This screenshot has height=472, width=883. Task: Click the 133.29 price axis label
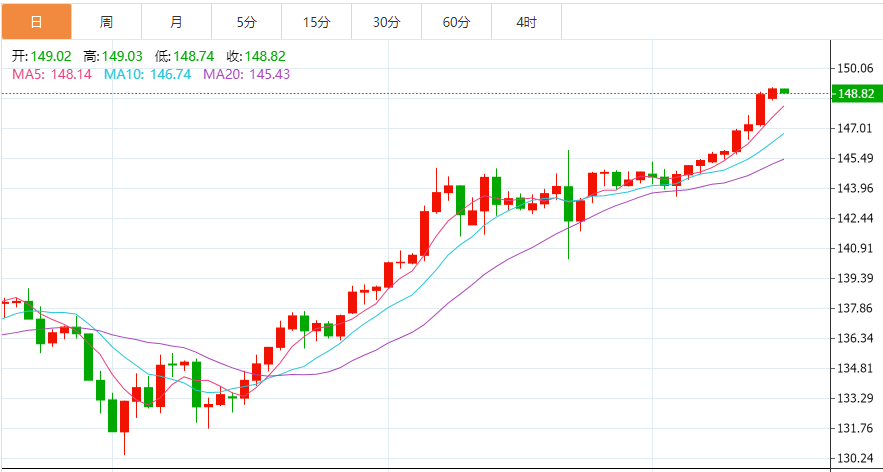click(857, 398)
